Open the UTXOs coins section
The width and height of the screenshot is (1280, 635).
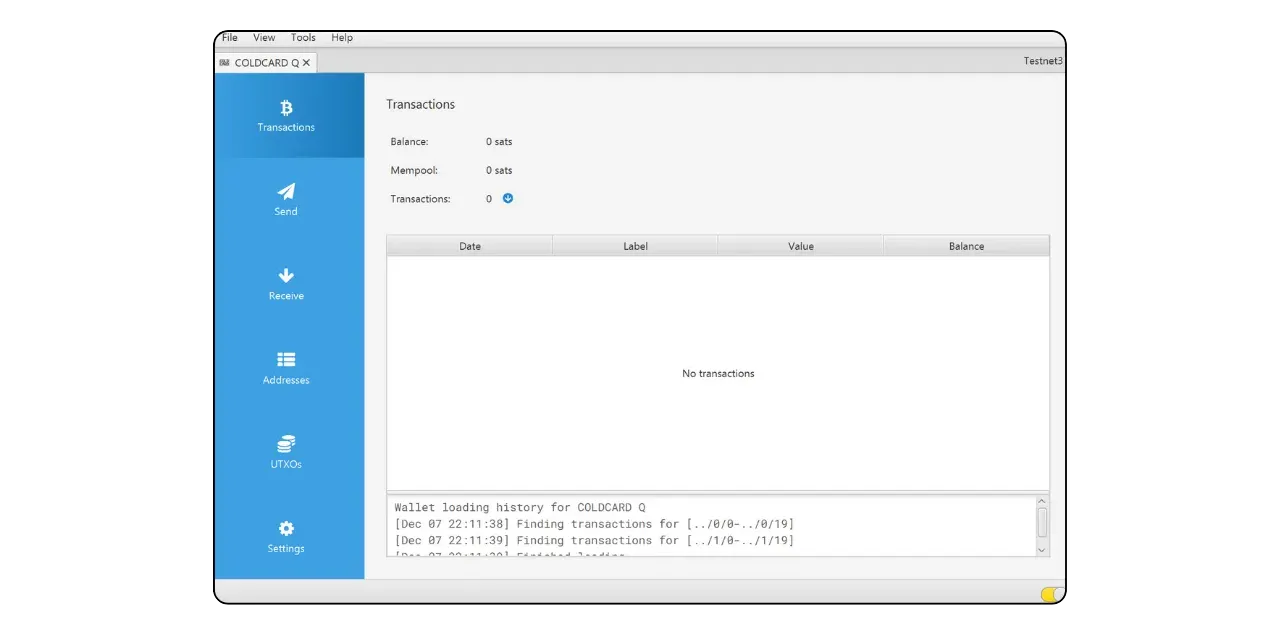(x=286, y=452)
